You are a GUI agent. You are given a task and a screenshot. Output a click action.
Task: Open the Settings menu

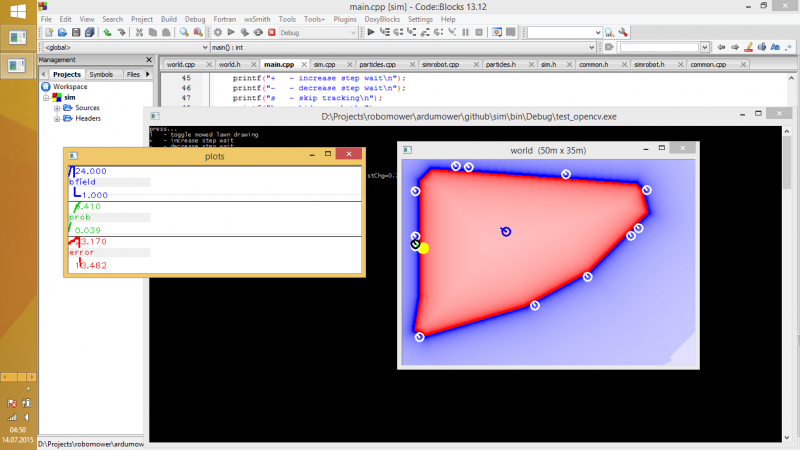(x=420, y=19)
